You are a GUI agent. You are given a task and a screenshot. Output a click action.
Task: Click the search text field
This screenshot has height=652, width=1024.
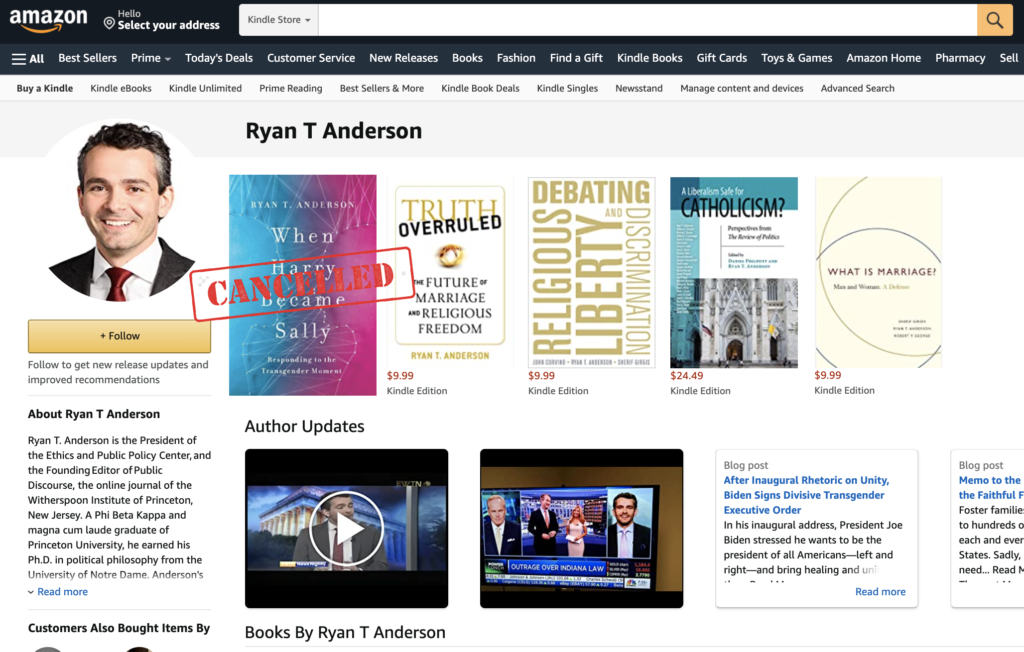pyautogui.click(x=648, y=20)
